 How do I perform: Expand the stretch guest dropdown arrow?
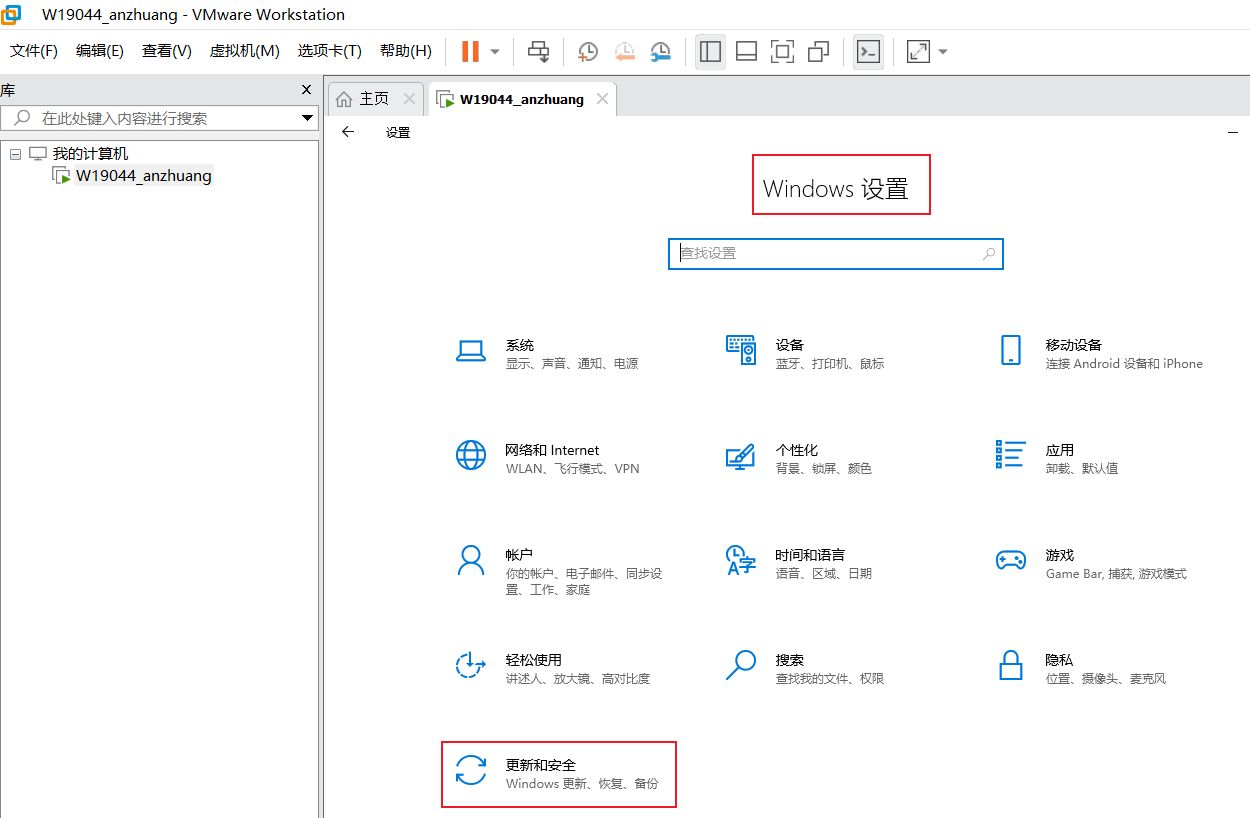click(x=943, y=52)
